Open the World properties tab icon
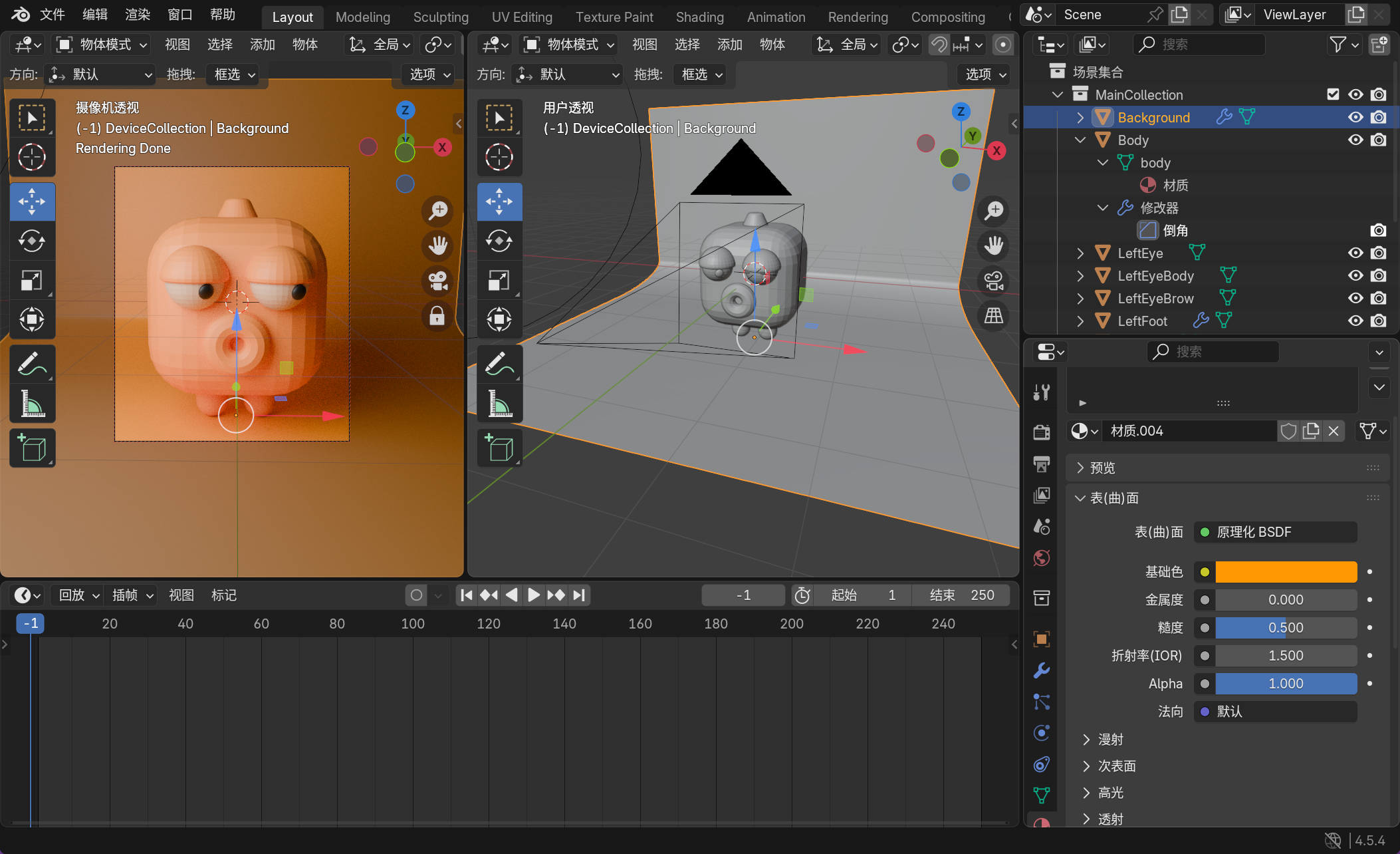The height and width of the screenshot is (854, 1400). click(x=1042, y=557)
